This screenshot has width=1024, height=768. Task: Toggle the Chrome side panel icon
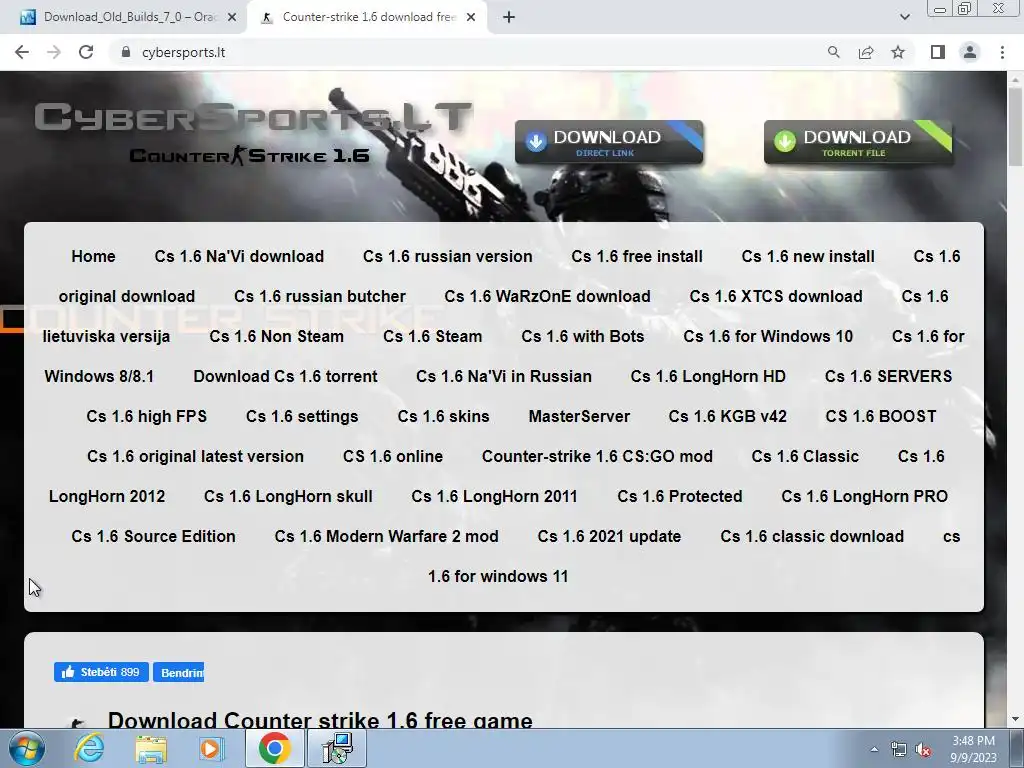pos(938,52)
